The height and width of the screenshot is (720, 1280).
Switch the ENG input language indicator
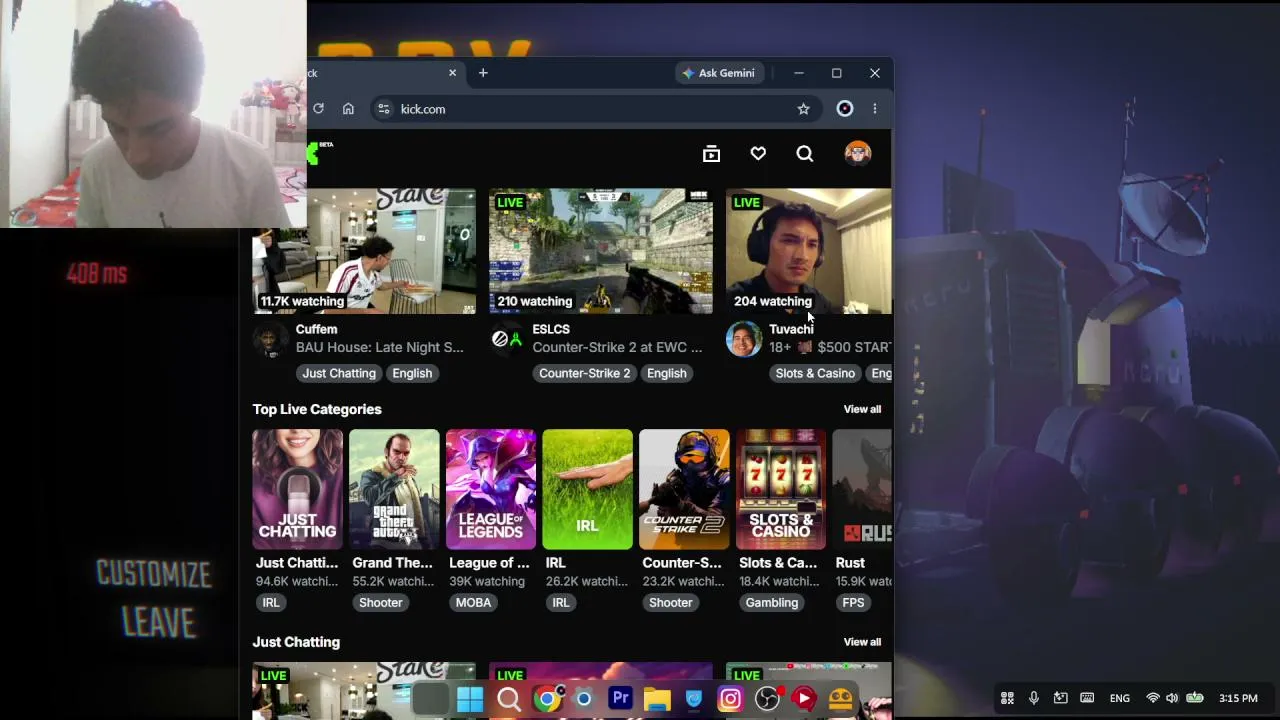(1120, 698)
